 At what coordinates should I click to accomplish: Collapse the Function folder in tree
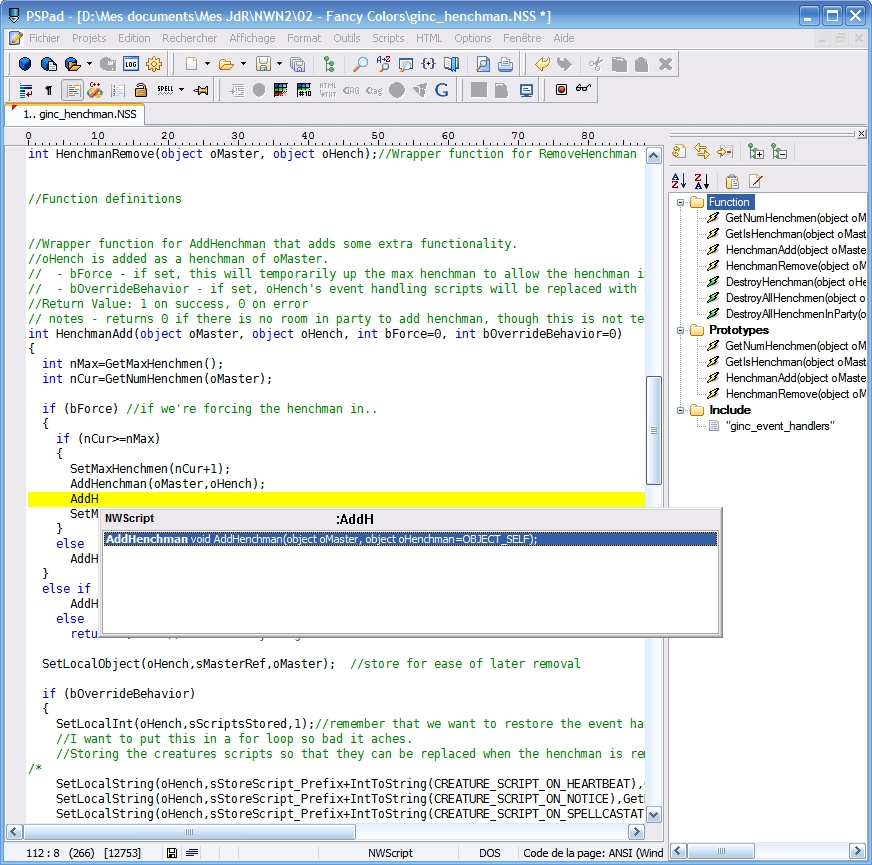click(x=681, y=202)
